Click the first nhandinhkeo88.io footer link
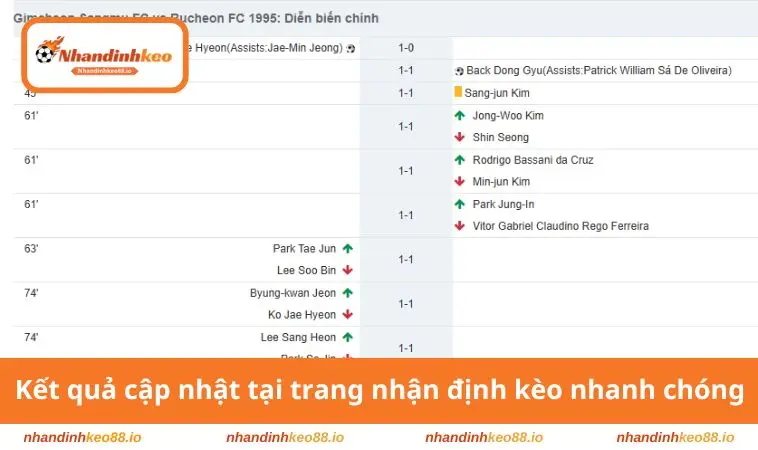Screen dimensions: 758x450 pyautogui.click(x=83, y=437)
